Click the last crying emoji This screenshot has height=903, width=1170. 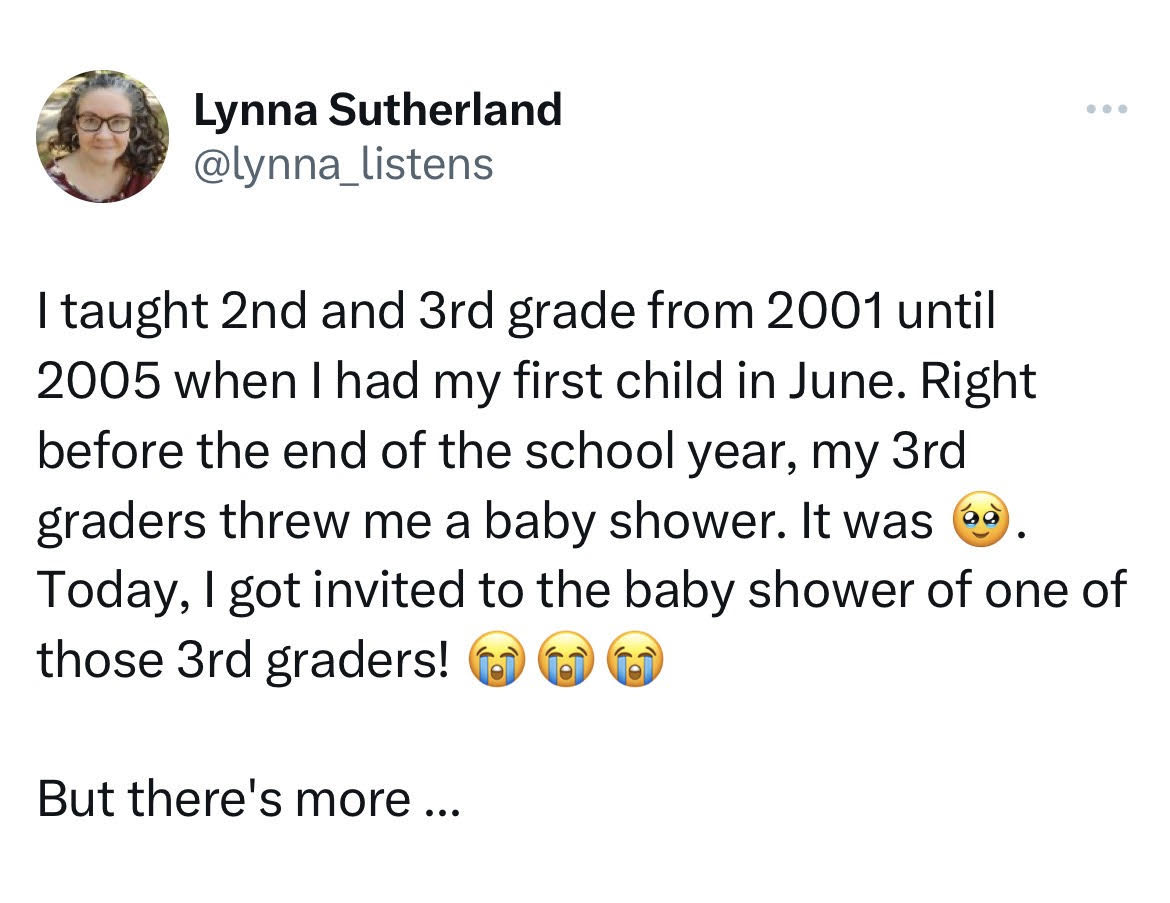point(634,660)
